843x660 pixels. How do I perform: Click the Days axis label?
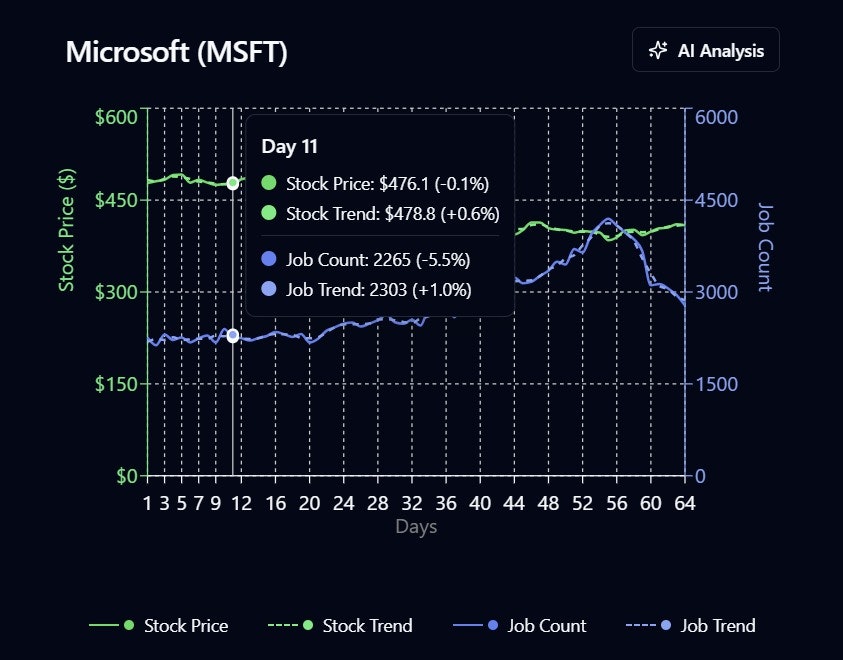point(415,526)
